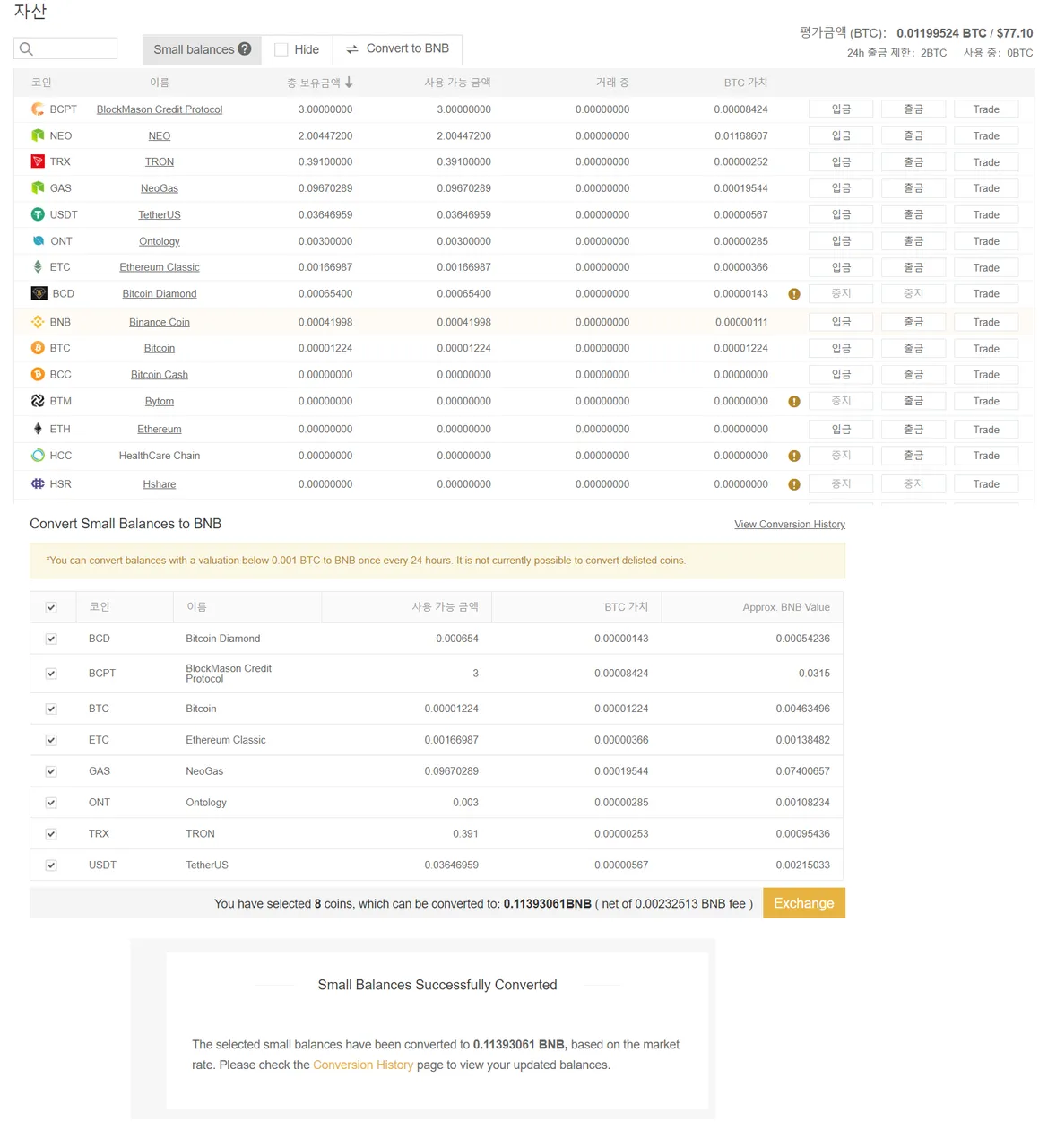1039x1148 pixels.
Task: Click the coin search input field
Action: click(65, 48)
